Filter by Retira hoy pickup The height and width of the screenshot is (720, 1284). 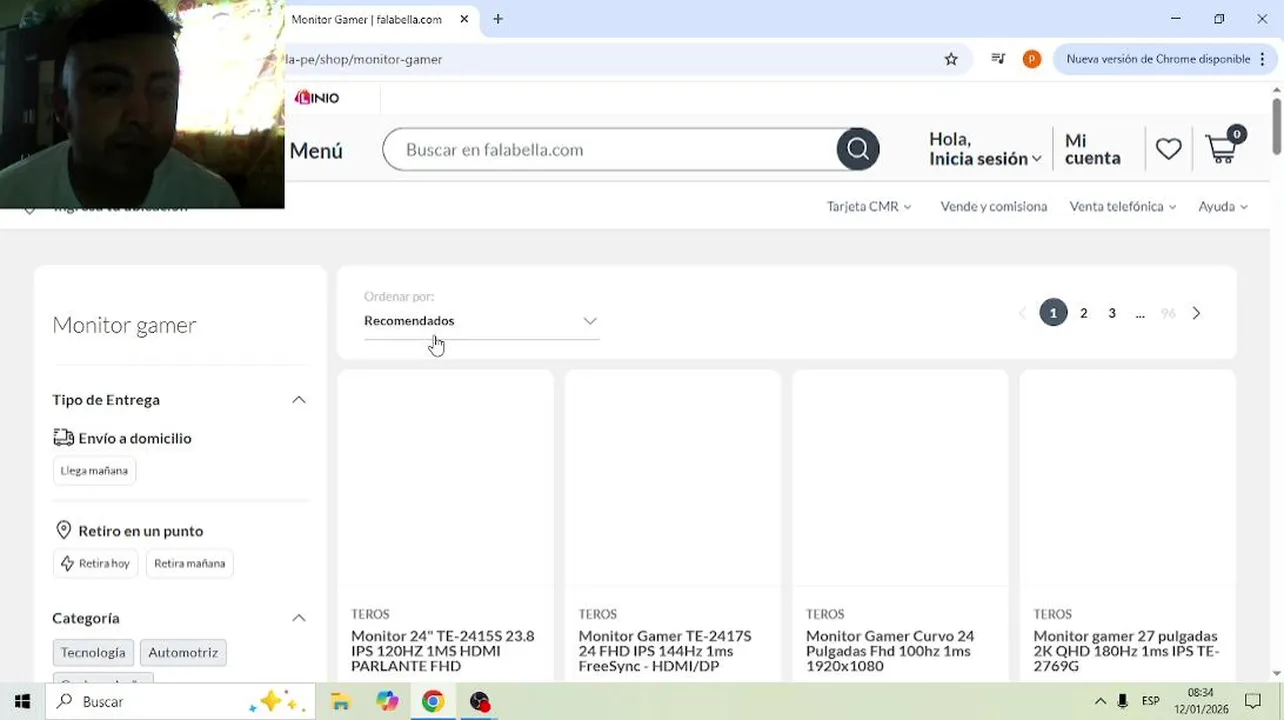tap(95, 563)
